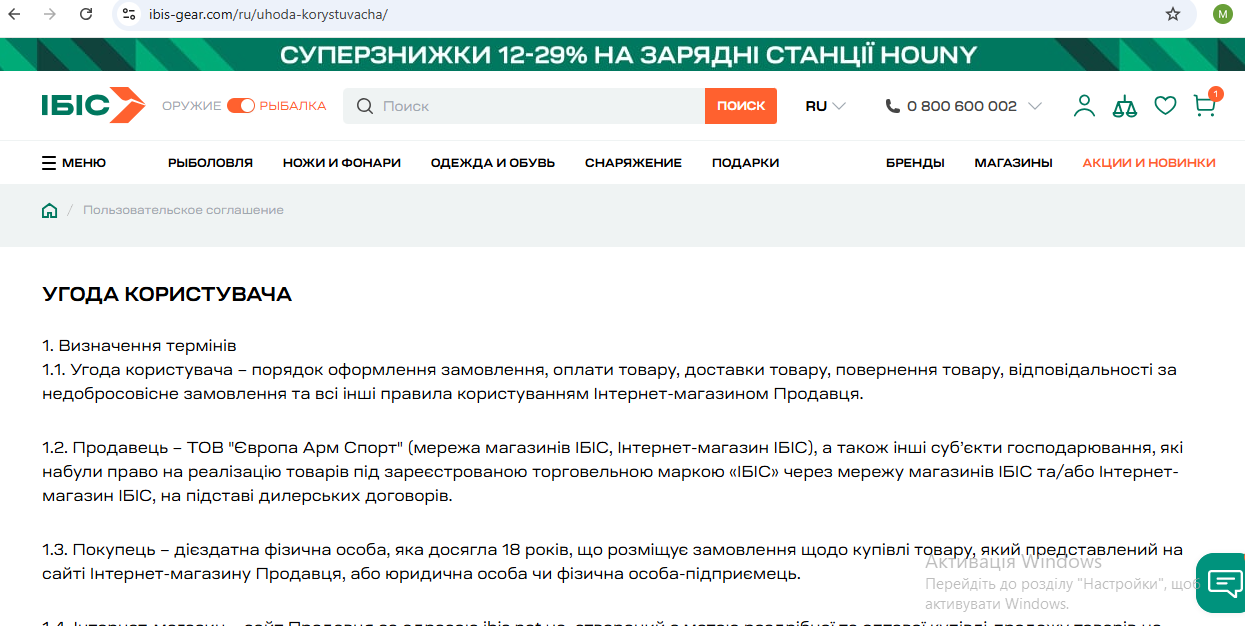Image resolution: width=1245 pixels, height=626 pixels.
Task: Go to the БРЕНДЫ page
Action: pos(915,163)
